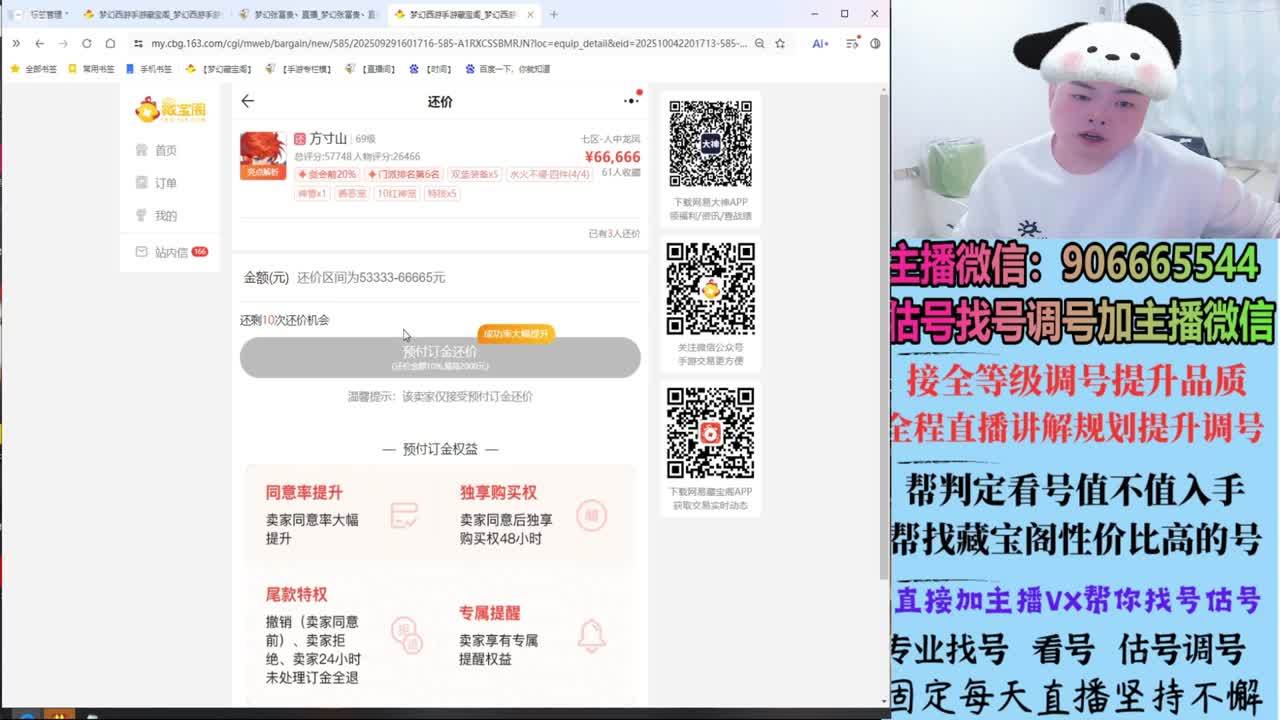
Task: Click the 水火不侵·四件(4/4) tag
Action: click(549, 174)
